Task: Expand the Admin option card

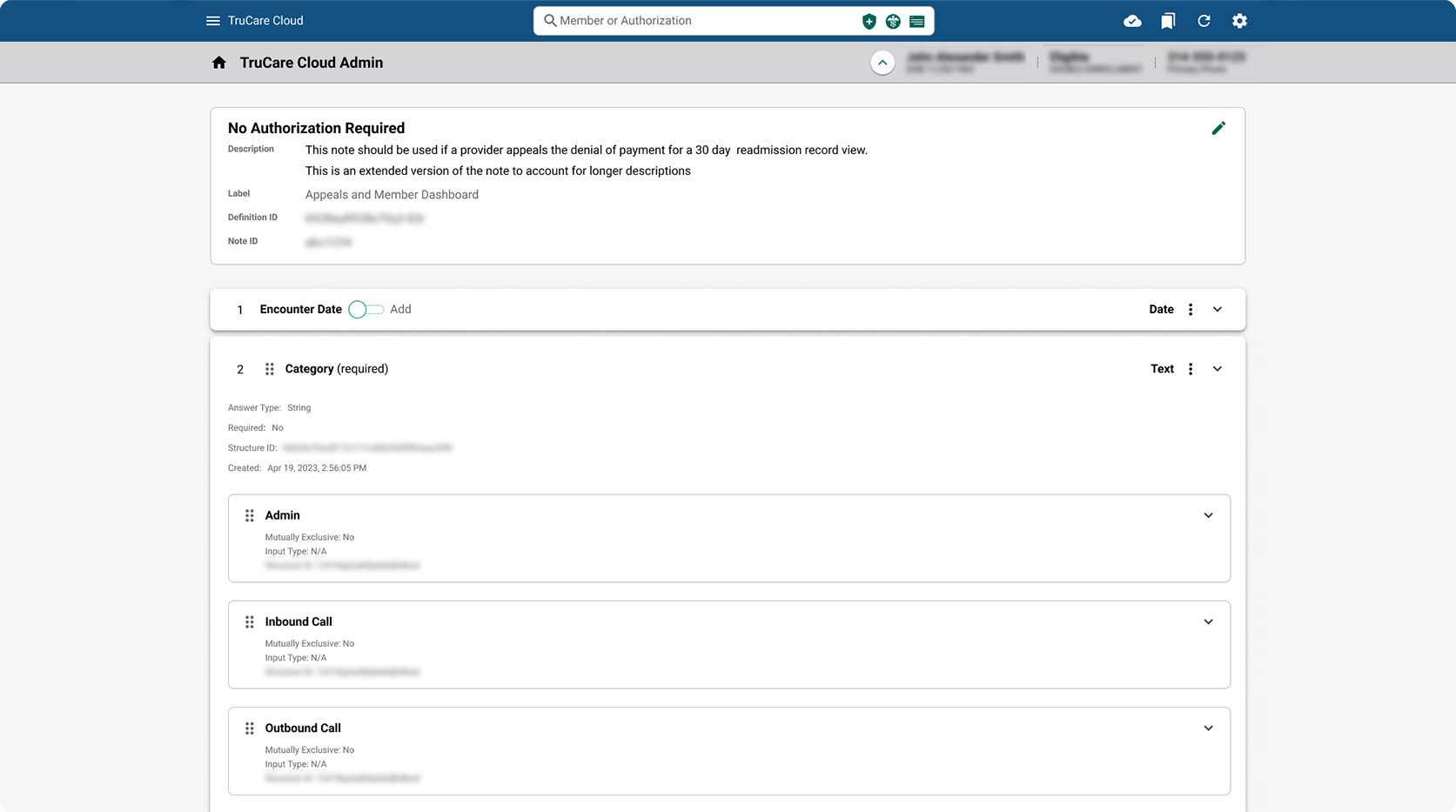Action: coord(1208,515)
